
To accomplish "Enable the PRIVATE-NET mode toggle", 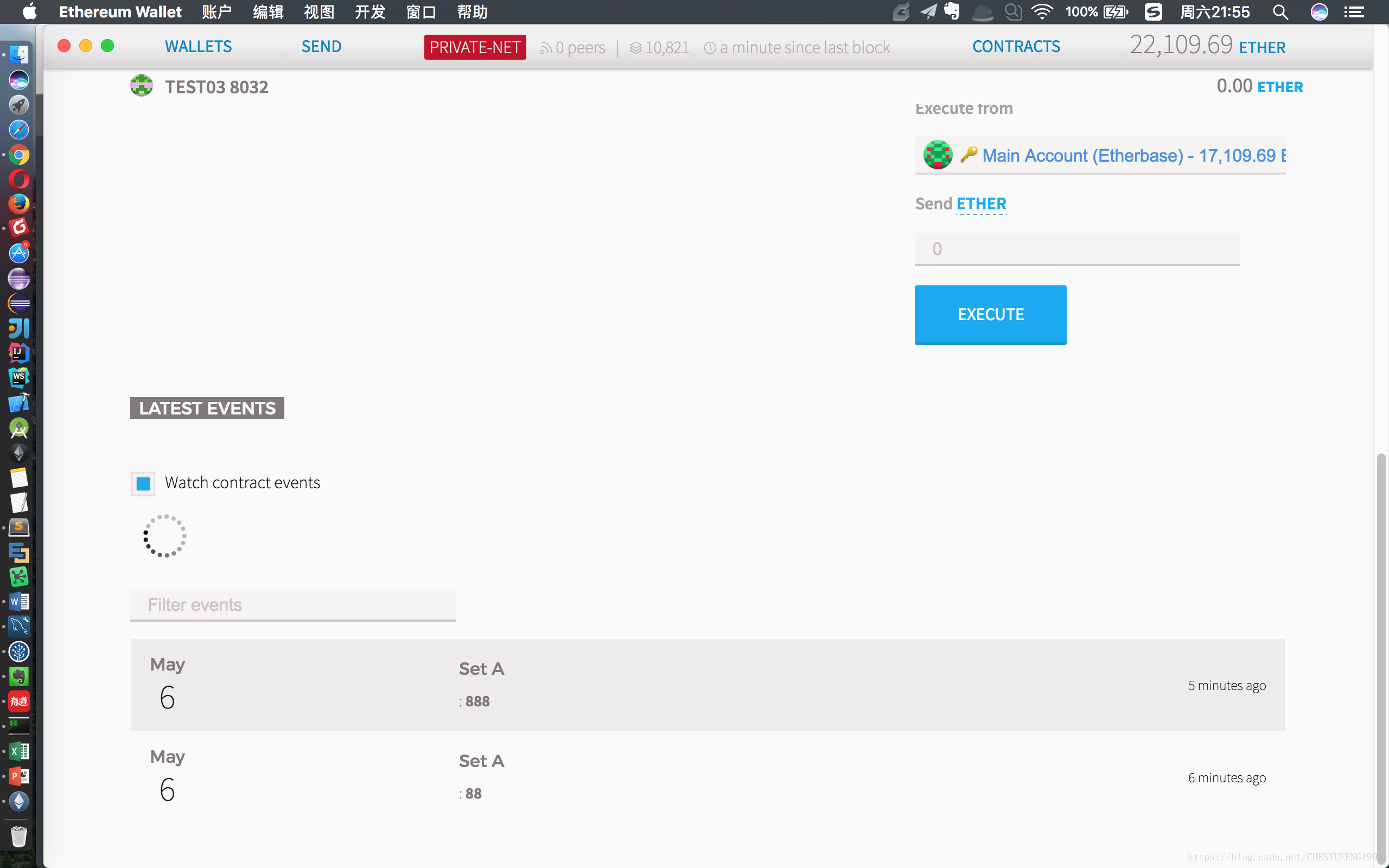I will [475, 47].
